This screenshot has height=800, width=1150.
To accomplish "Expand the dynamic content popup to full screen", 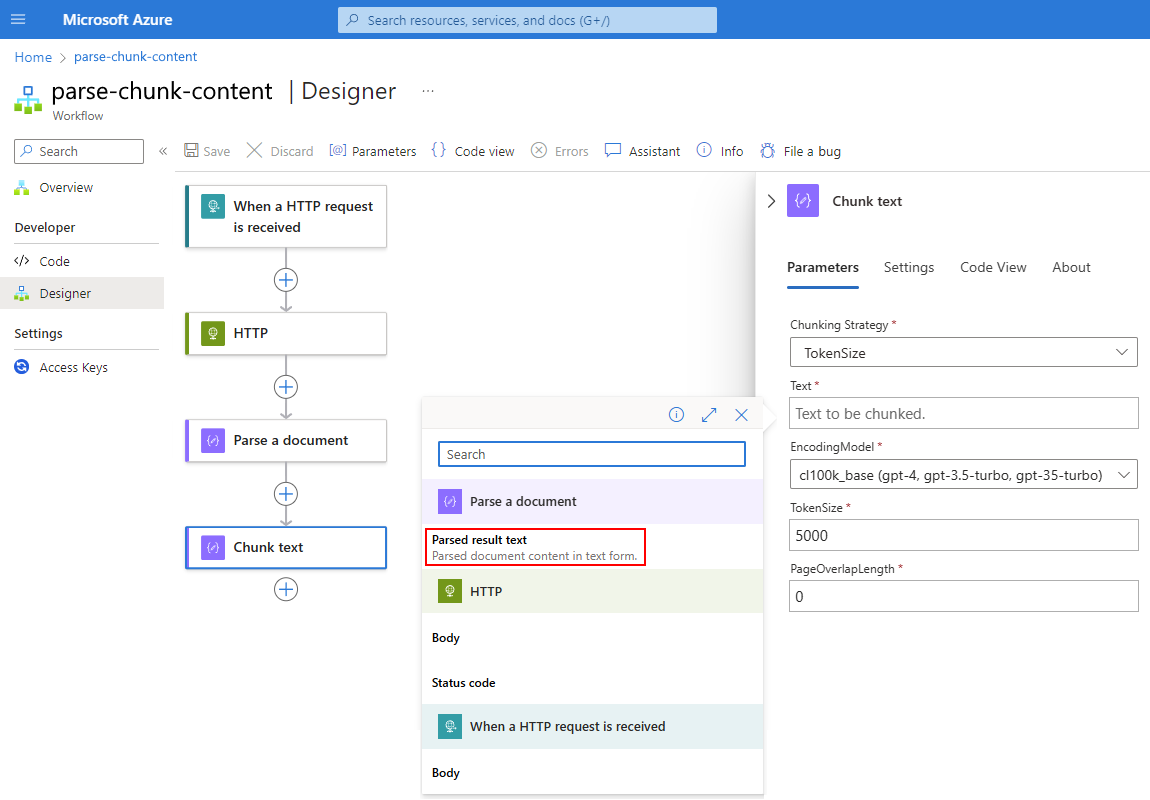I will tap(709, 415).
